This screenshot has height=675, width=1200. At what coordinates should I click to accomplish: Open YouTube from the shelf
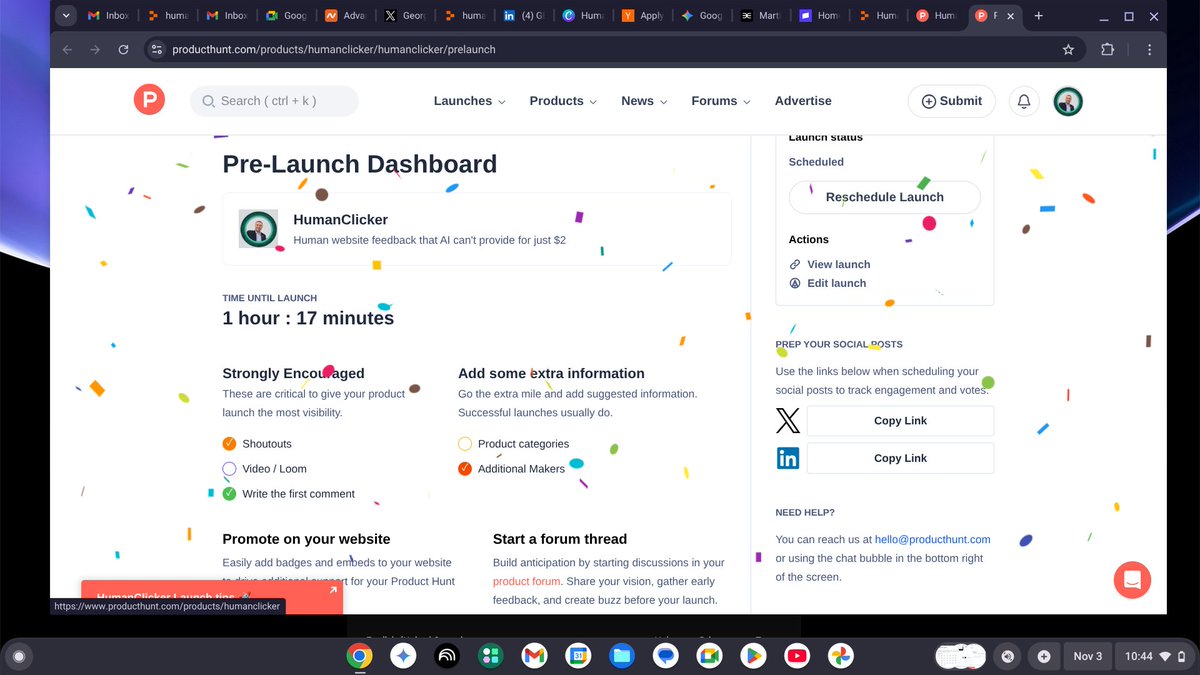[797, 656]
